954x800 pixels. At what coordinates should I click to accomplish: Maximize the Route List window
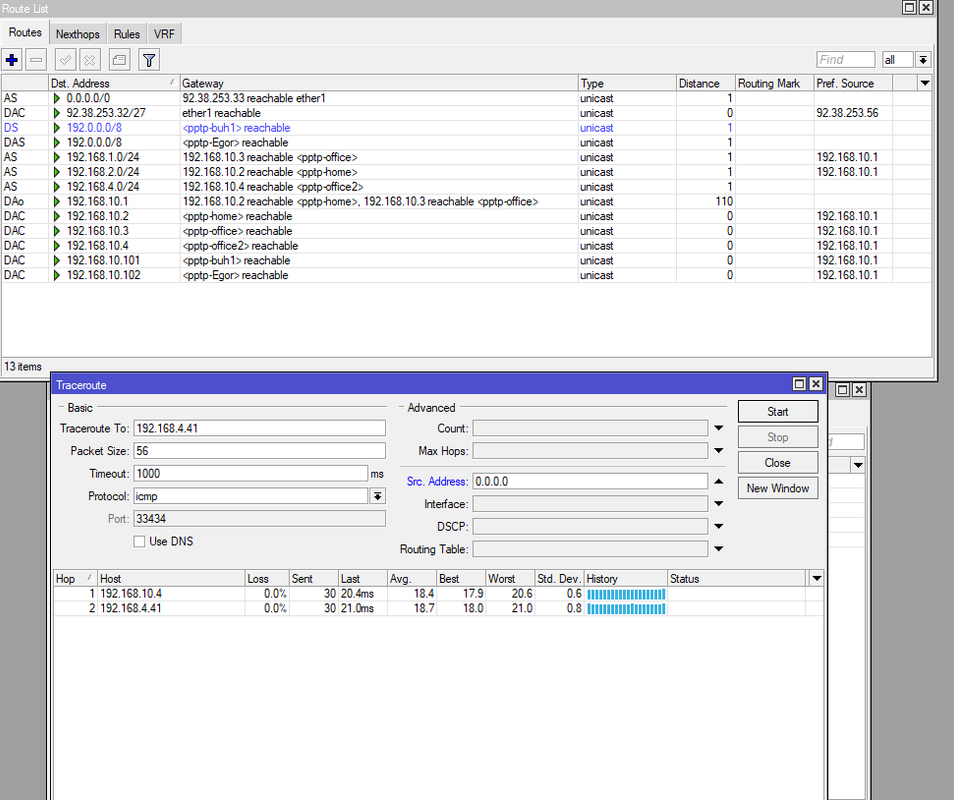(909, 7)
